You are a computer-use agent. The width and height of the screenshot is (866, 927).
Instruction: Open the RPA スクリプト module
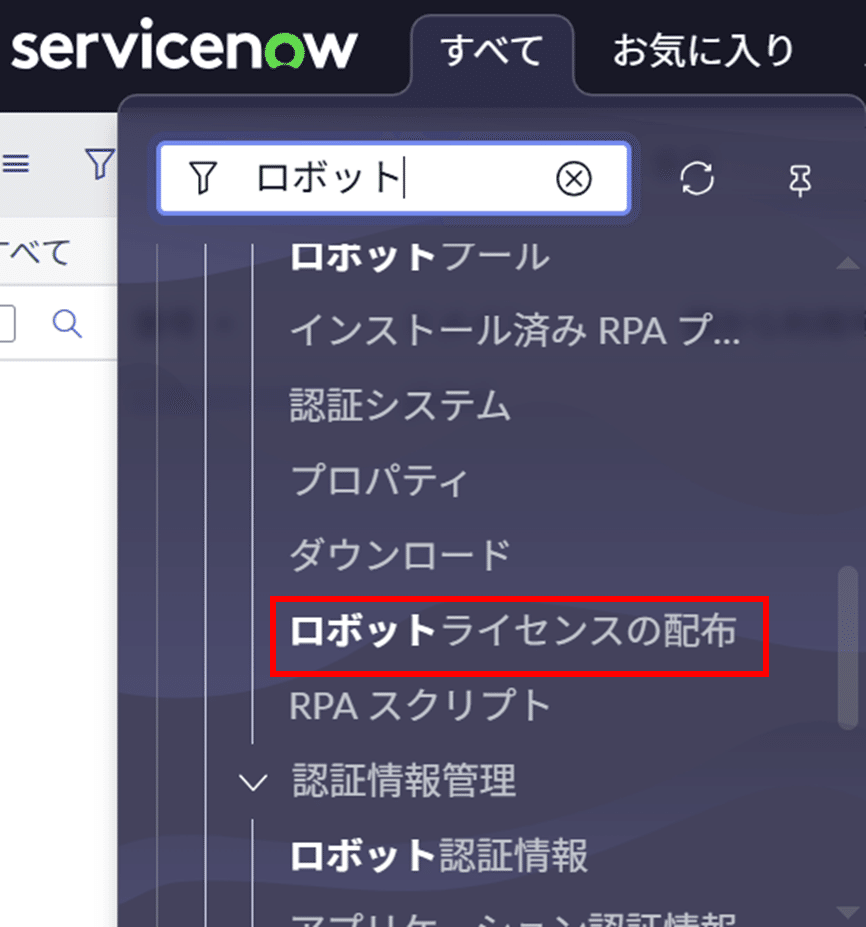click(420, 706)
